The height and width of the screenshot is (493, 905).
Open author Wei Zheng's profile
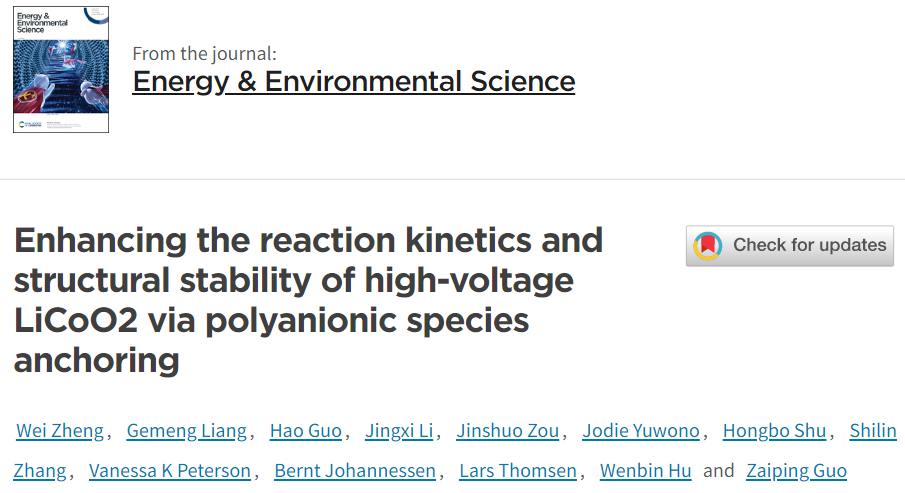(60, 431)
